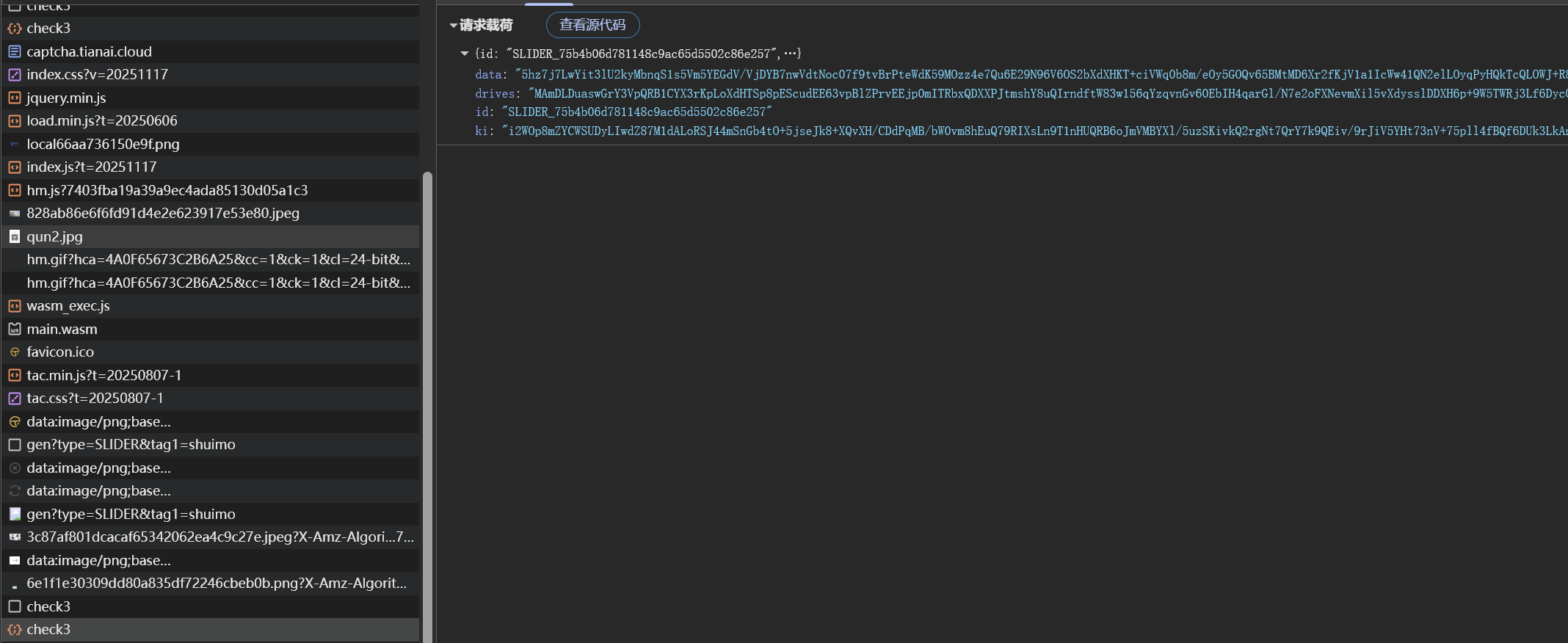Viewport: 1568px width, 643px height.
Task: Click 查看源代码 button
Action: [592, 25]
